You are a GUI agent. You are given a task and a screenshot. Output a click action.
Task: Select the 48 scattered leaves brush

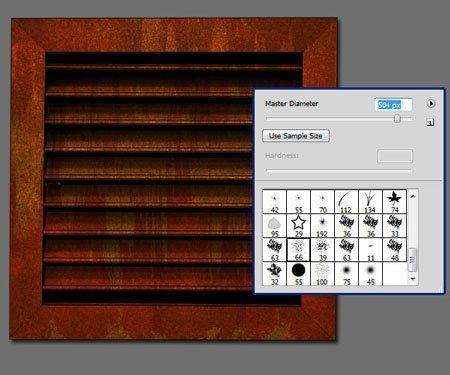click(395, 250)
